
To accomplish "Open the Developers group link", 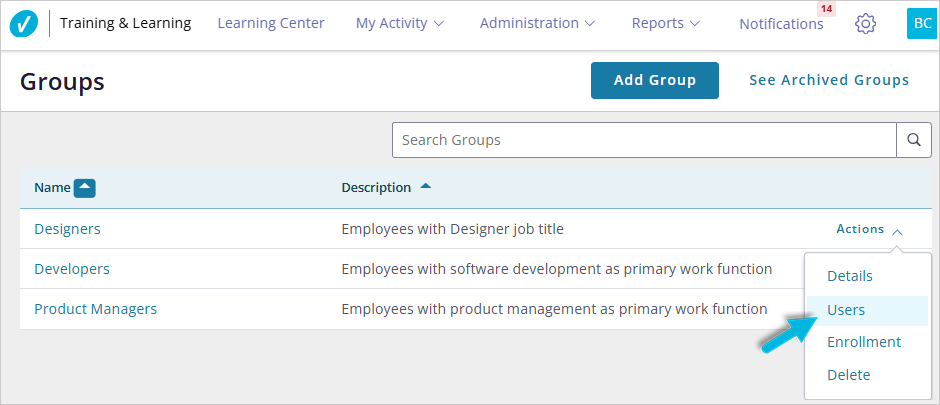I will pyautogui.click(x=72, y=269).
